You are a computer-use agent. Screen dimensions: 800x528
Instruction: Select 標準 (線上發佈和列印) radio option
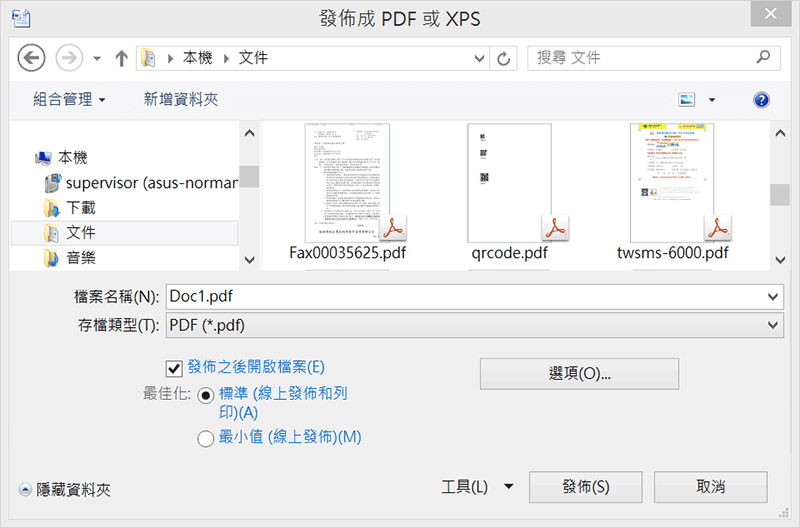tap(206, 395)
